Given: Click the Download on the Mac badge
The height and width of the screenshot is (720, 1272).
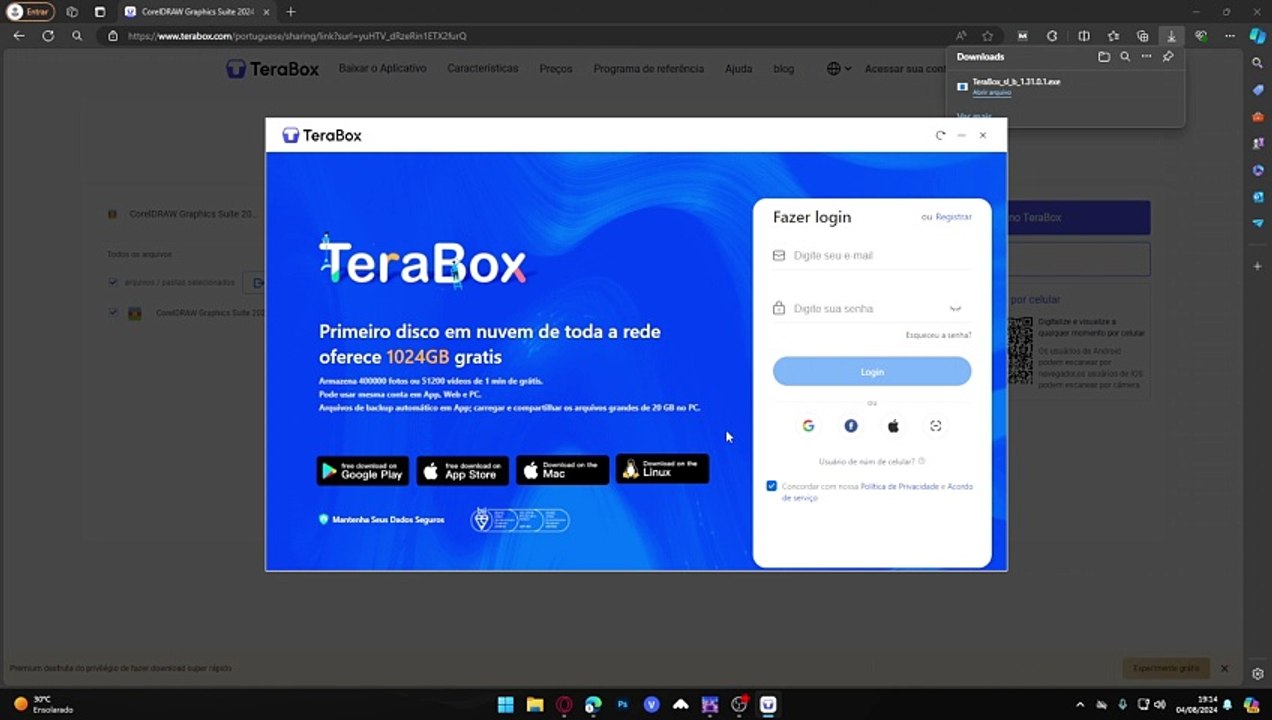Looking at the screenshot, I should [x=562, y=470].
